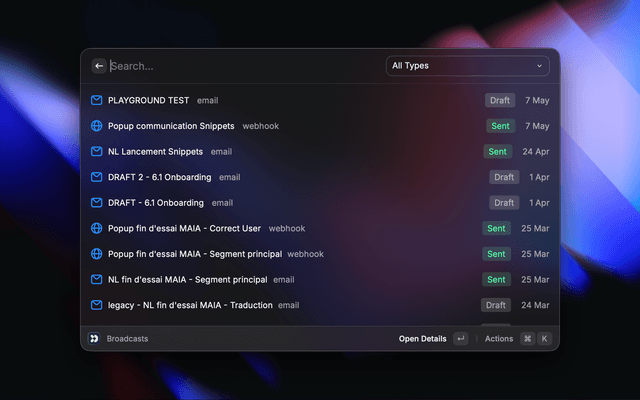The width and height of the screenshot is (640, 400).
Task: Expand the type filter using the chevron arrow
Action: [x=540, y=66]
